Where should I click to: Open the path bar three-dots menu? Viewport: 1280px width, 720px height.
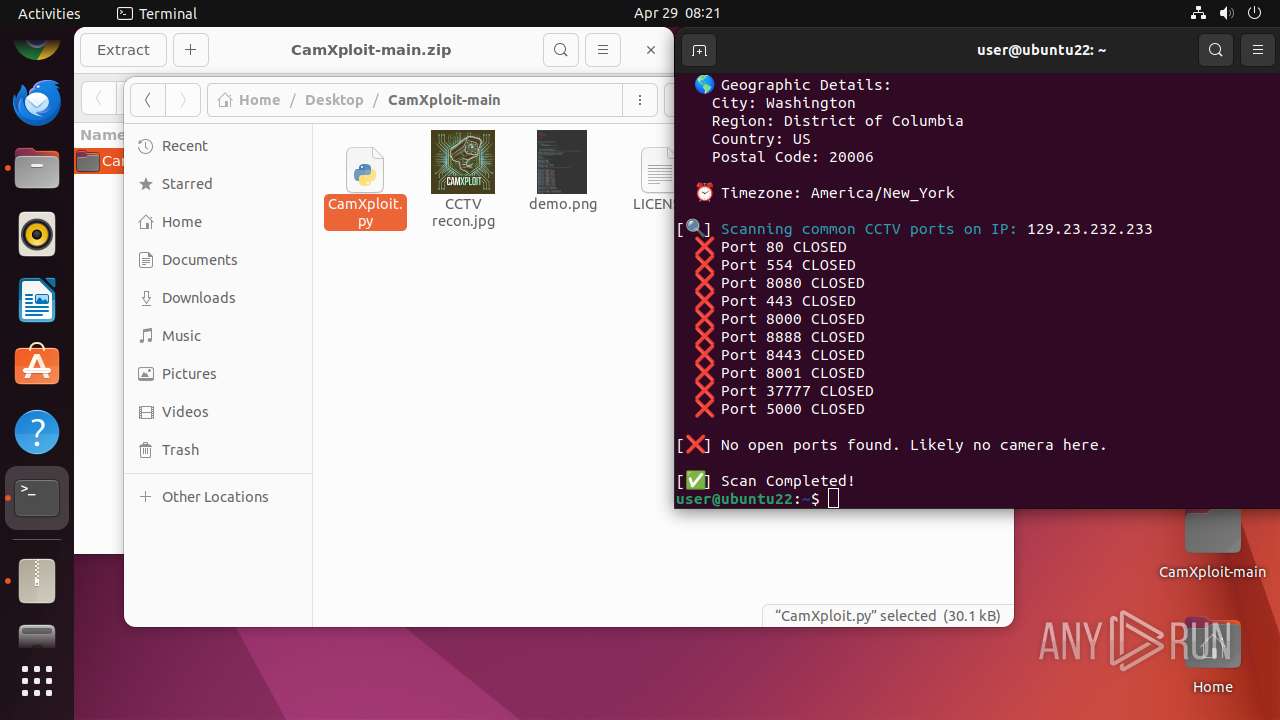(639, 100)
